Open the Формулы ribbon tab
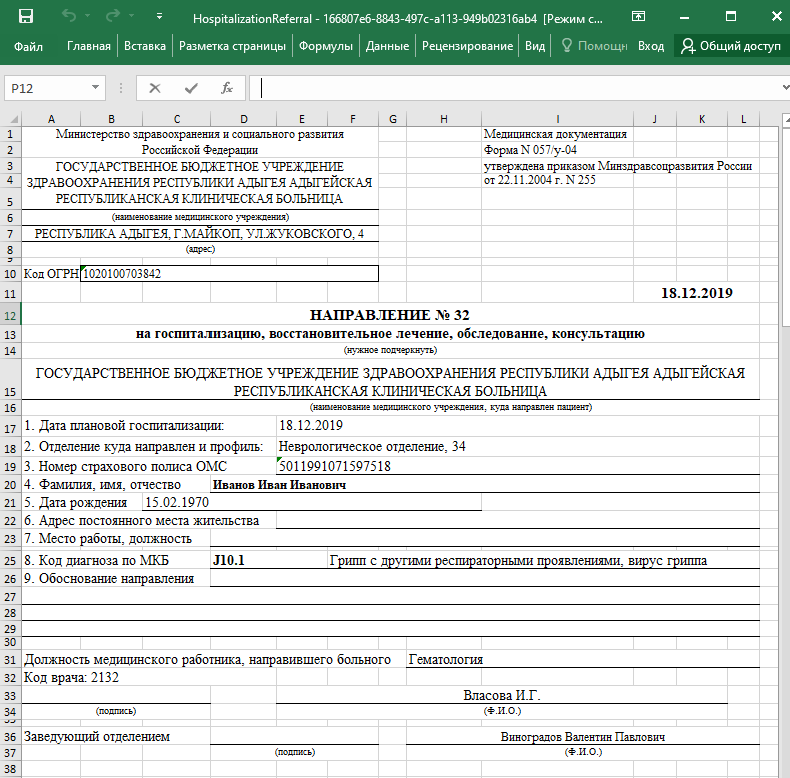The width and height of the screenshot is (790, 778). coord(326,46)
